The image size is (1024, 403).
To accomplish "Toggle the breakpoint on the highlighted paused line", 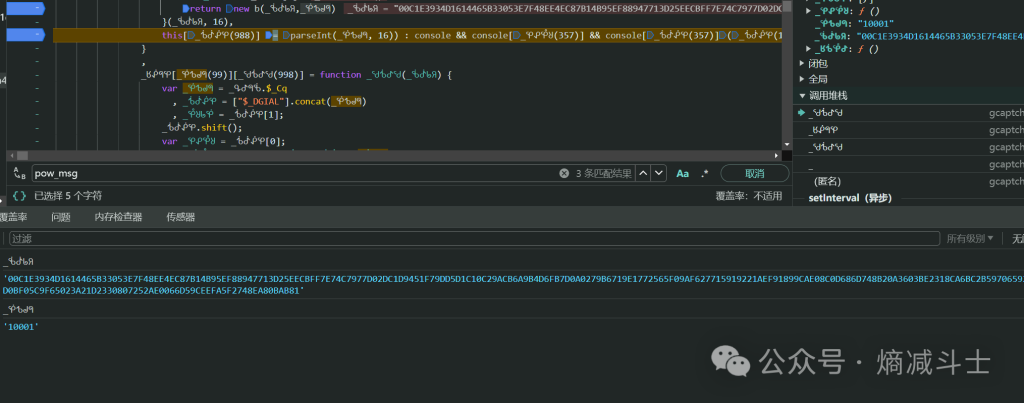I will (x=26, y=35).
